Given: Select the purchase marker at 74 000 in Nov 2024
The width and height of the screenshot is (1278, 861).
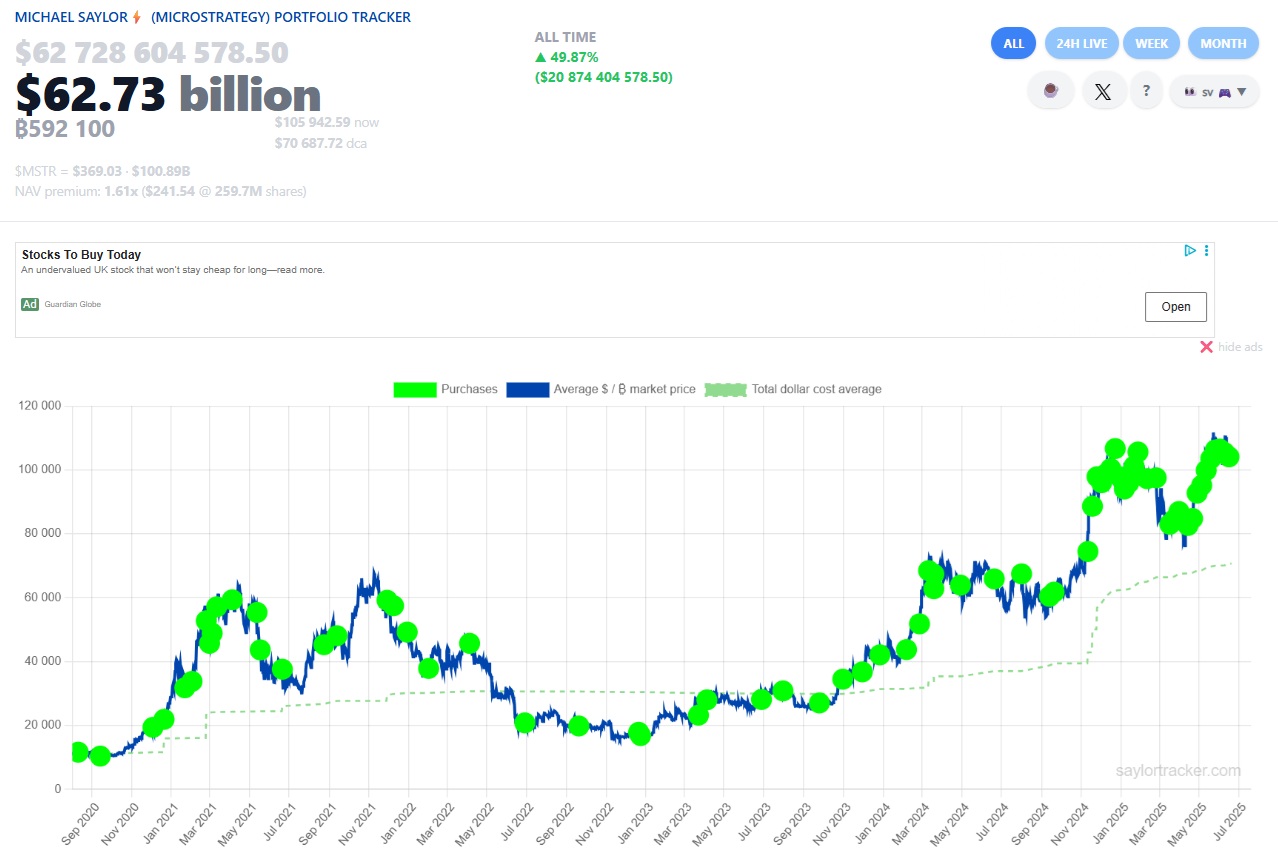Looking at the screenshot, I should point(1088,551).
